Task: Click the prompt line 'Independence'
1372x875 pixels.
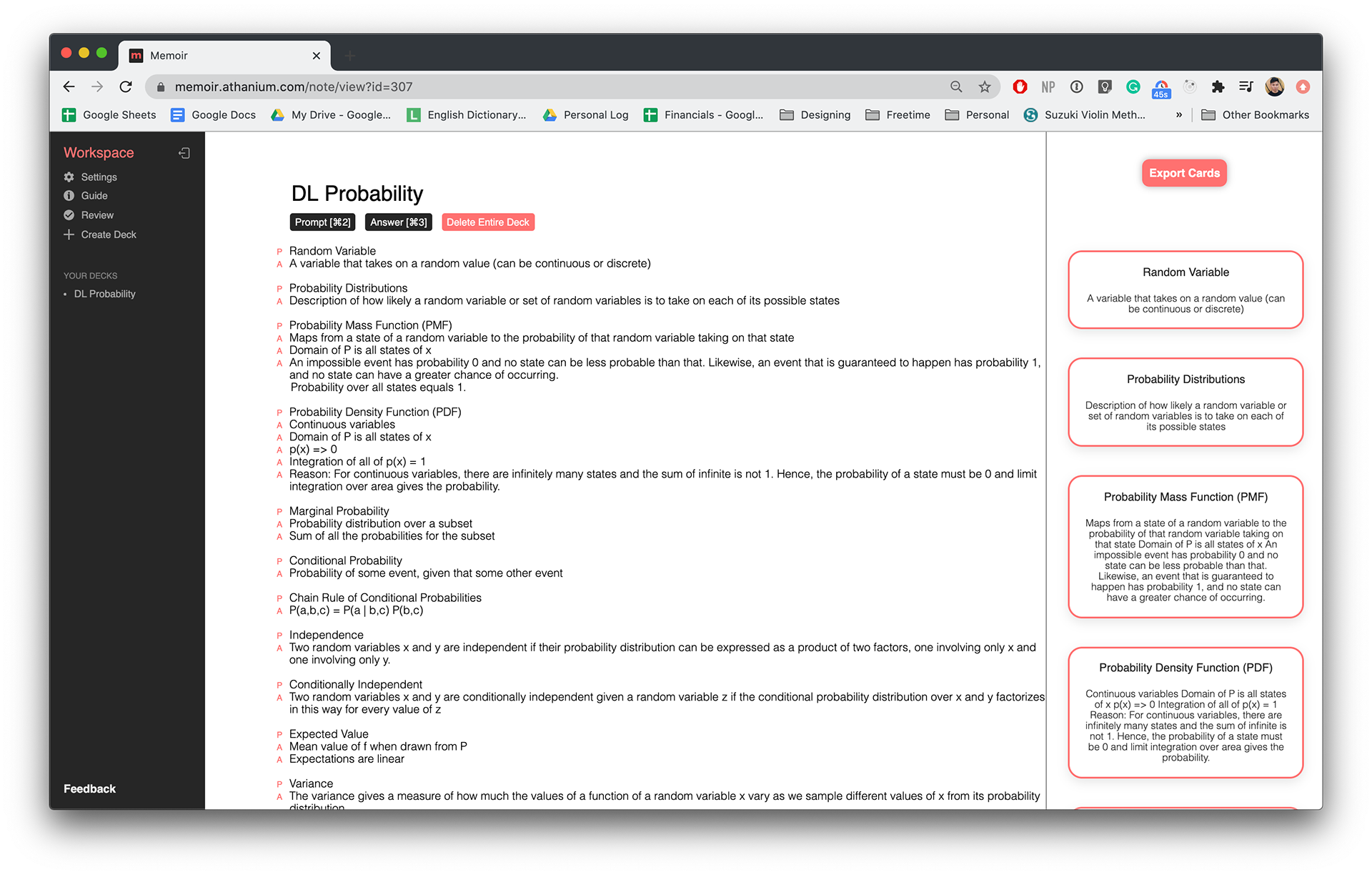Action: pyautogui.click(x=326, y=635)
